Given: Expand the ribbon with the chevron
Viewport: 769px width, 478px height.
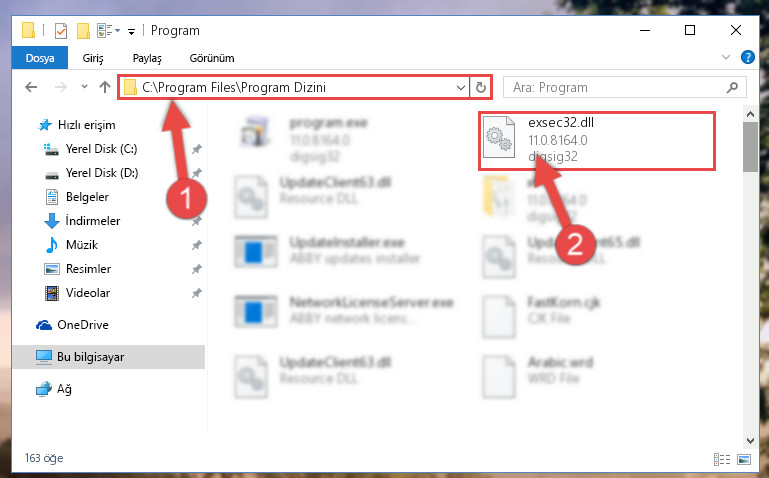Looking at the screenshot, I should pos(726,57).
